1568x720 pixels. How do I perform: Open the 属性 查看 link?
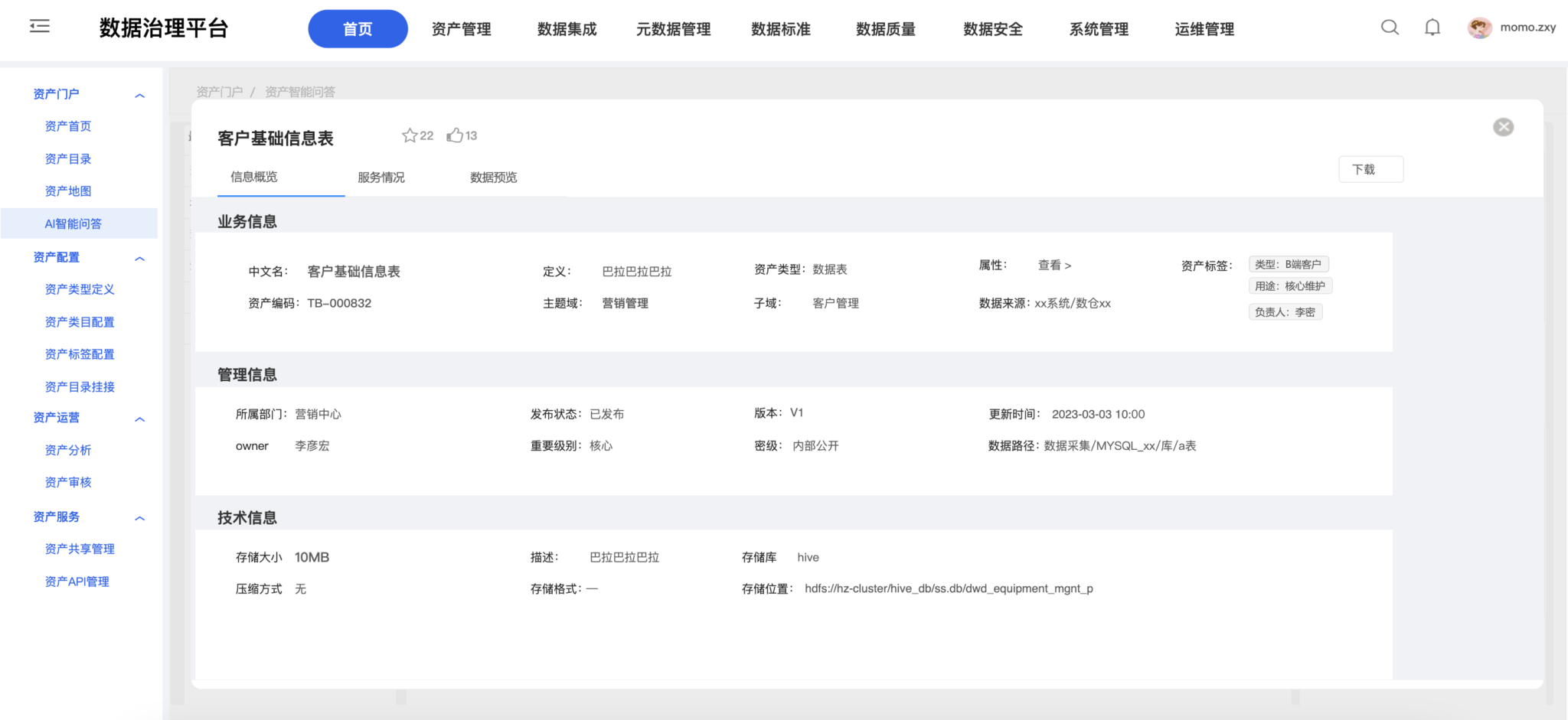[1054, 266]
